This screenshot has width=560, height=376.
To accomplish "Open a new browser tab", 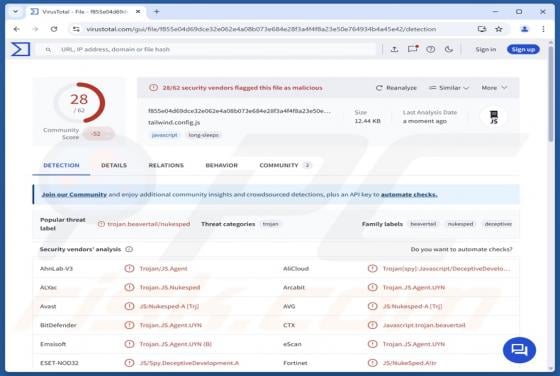I will click(156, 11).
